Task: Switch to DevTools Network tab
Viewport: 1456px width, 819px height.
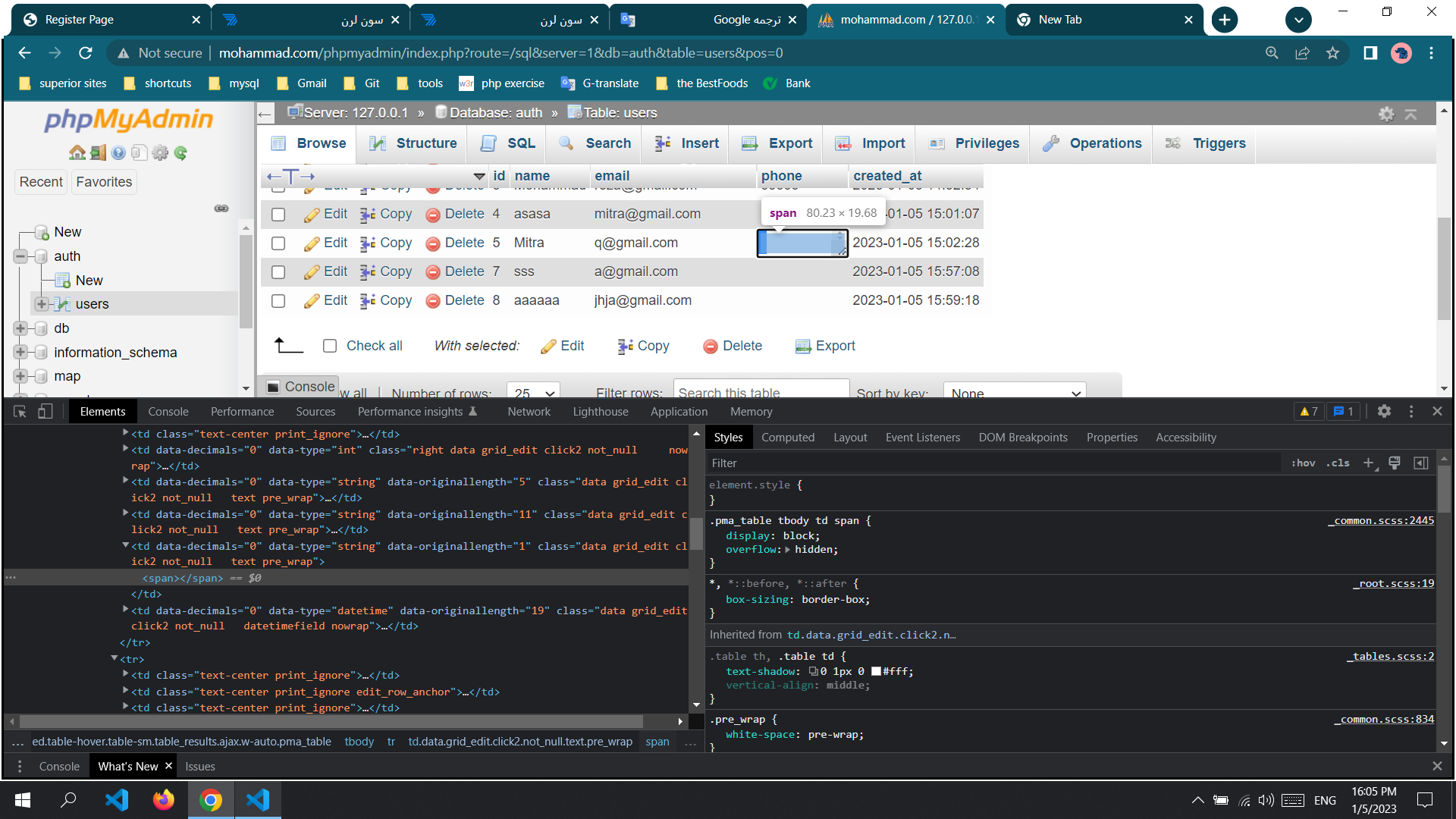Action: click(529, 412)
